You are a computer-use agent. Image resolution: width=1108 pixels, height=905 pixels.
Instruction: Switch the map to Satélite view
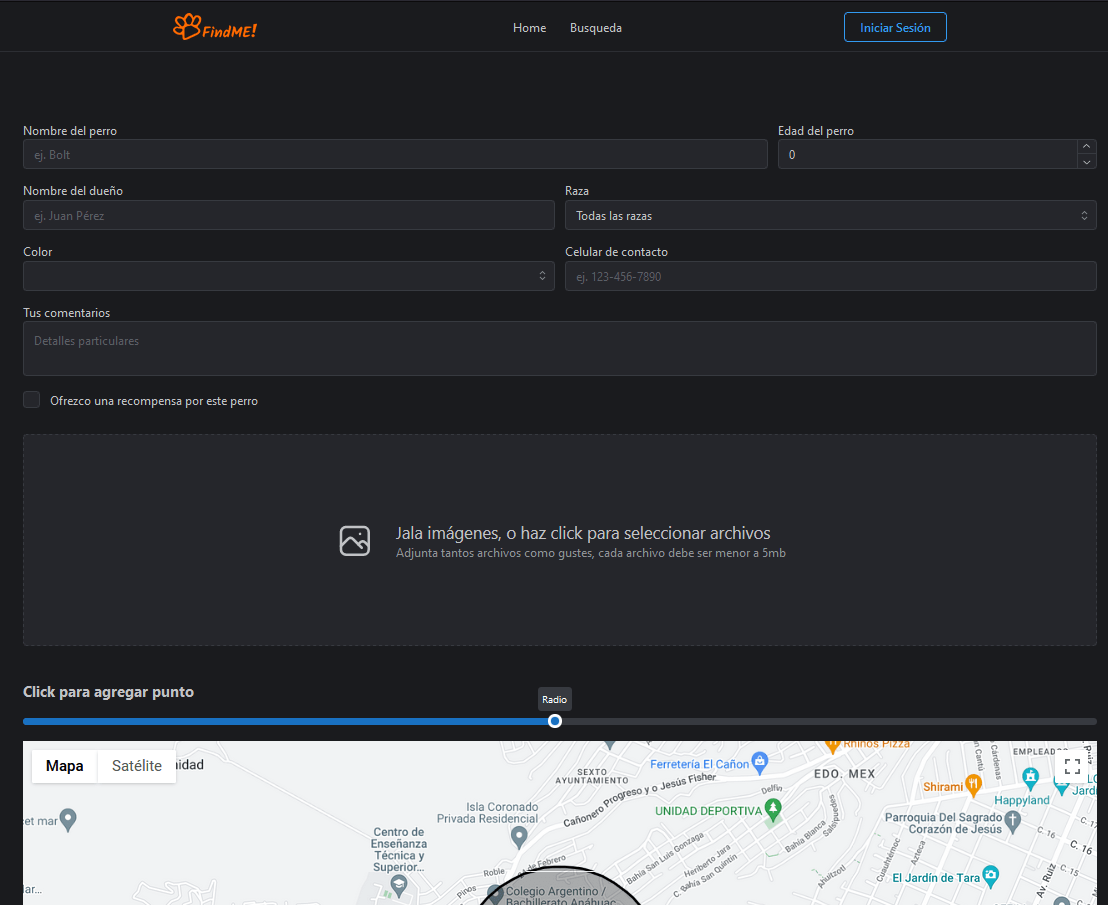pos(137,766)
